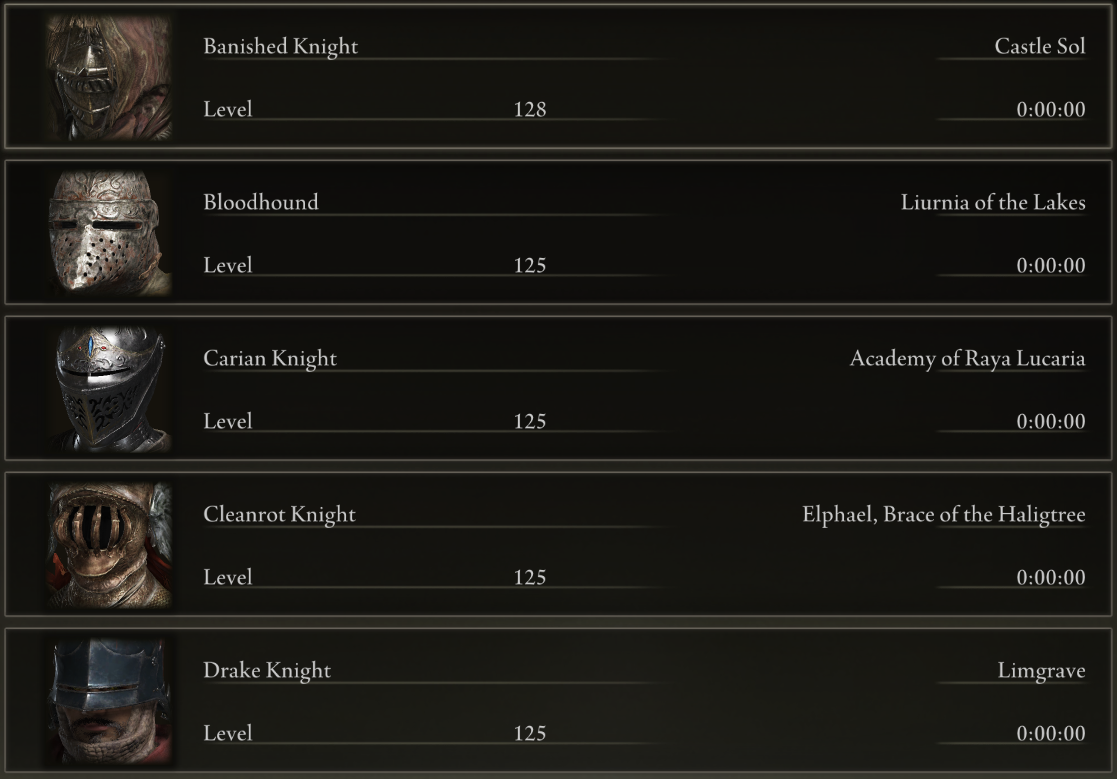Image resolution: width=1117 pixels, height=779 pixels.
Task: Select the Banished Knight helmet portrait
Action: point(109,77)
